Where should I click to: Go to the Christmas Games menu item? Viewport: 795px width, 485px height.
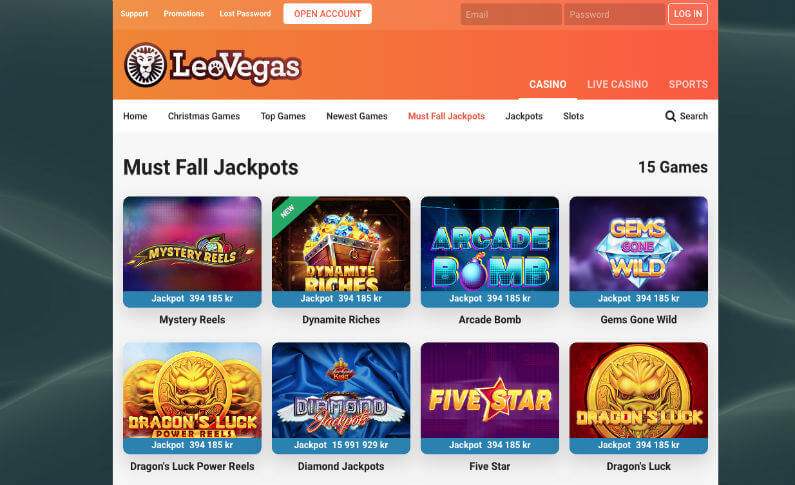[x=204, y=116]
